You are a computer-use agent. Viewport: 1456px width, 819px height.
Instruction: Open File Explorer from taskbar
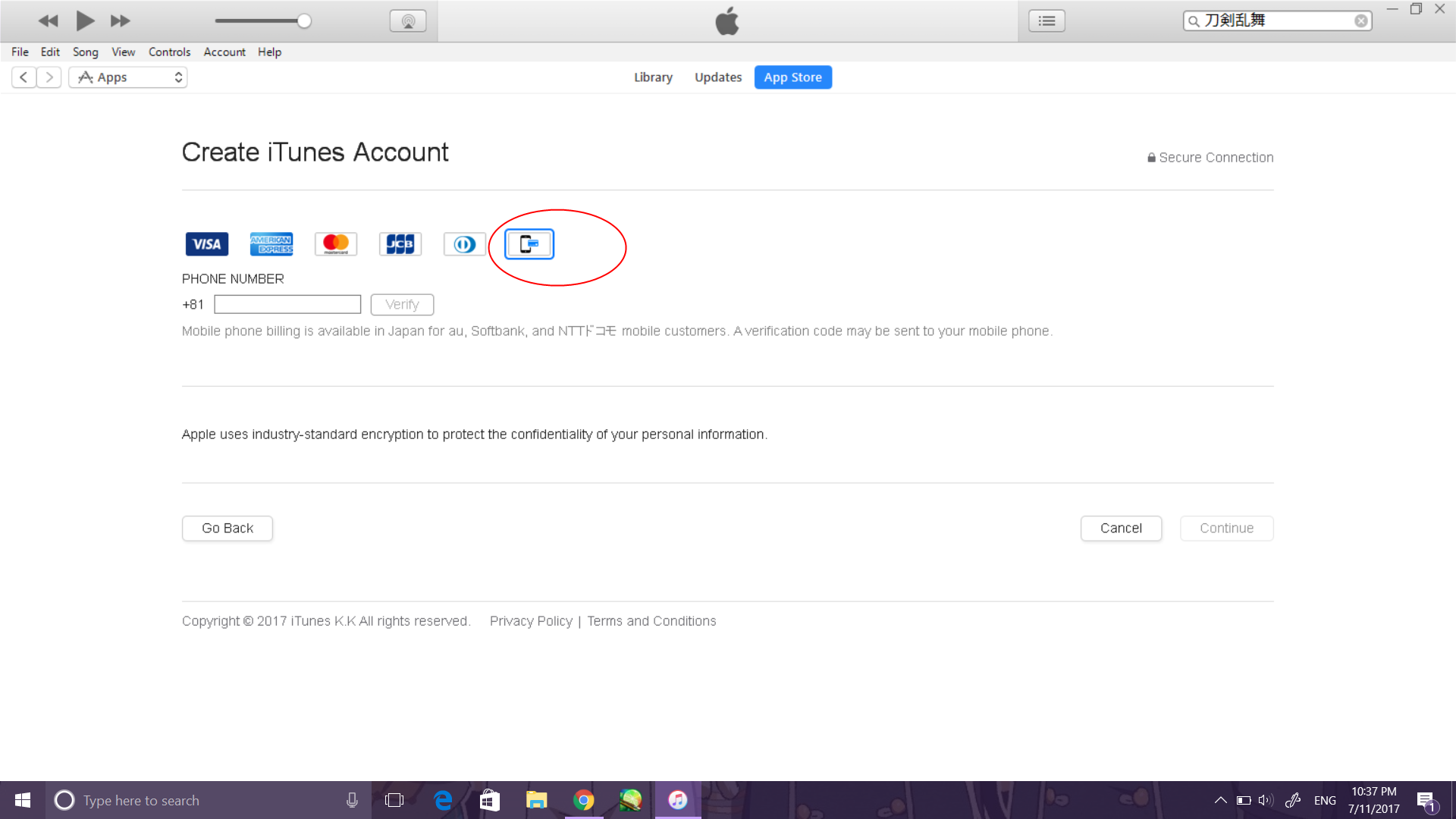[x=537, y=800]
